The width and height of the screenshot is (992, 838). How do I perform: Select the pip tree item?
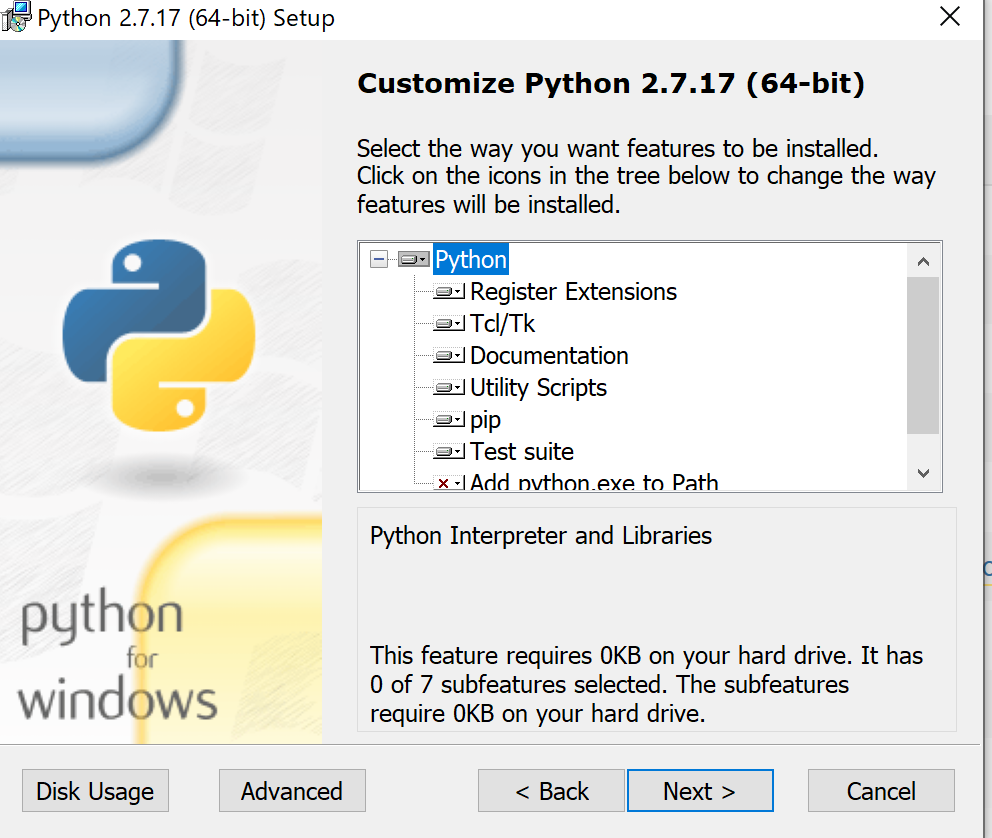click(485, 420)
